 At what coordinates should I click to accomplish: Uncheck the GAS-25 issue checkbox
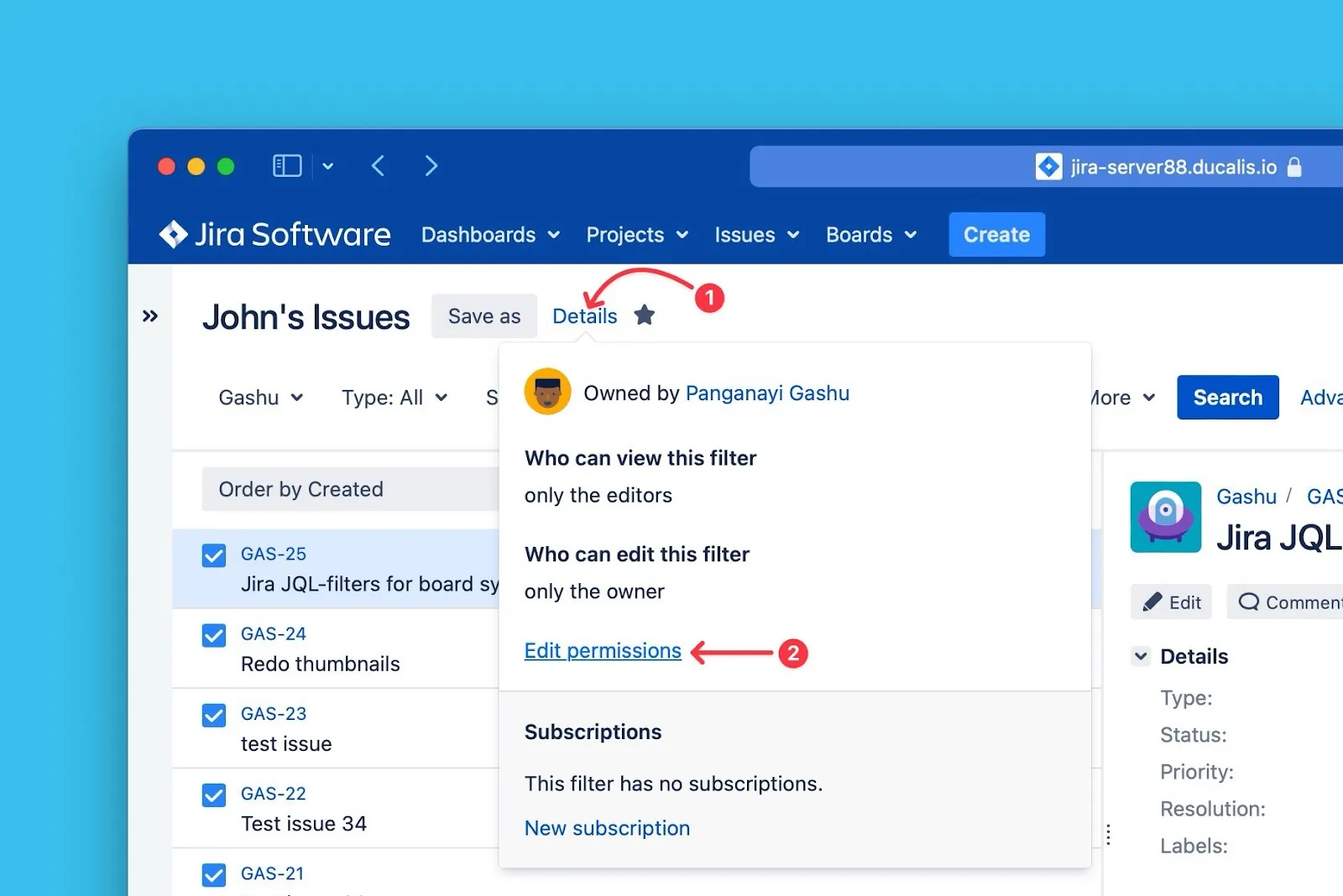click(214, 555)
